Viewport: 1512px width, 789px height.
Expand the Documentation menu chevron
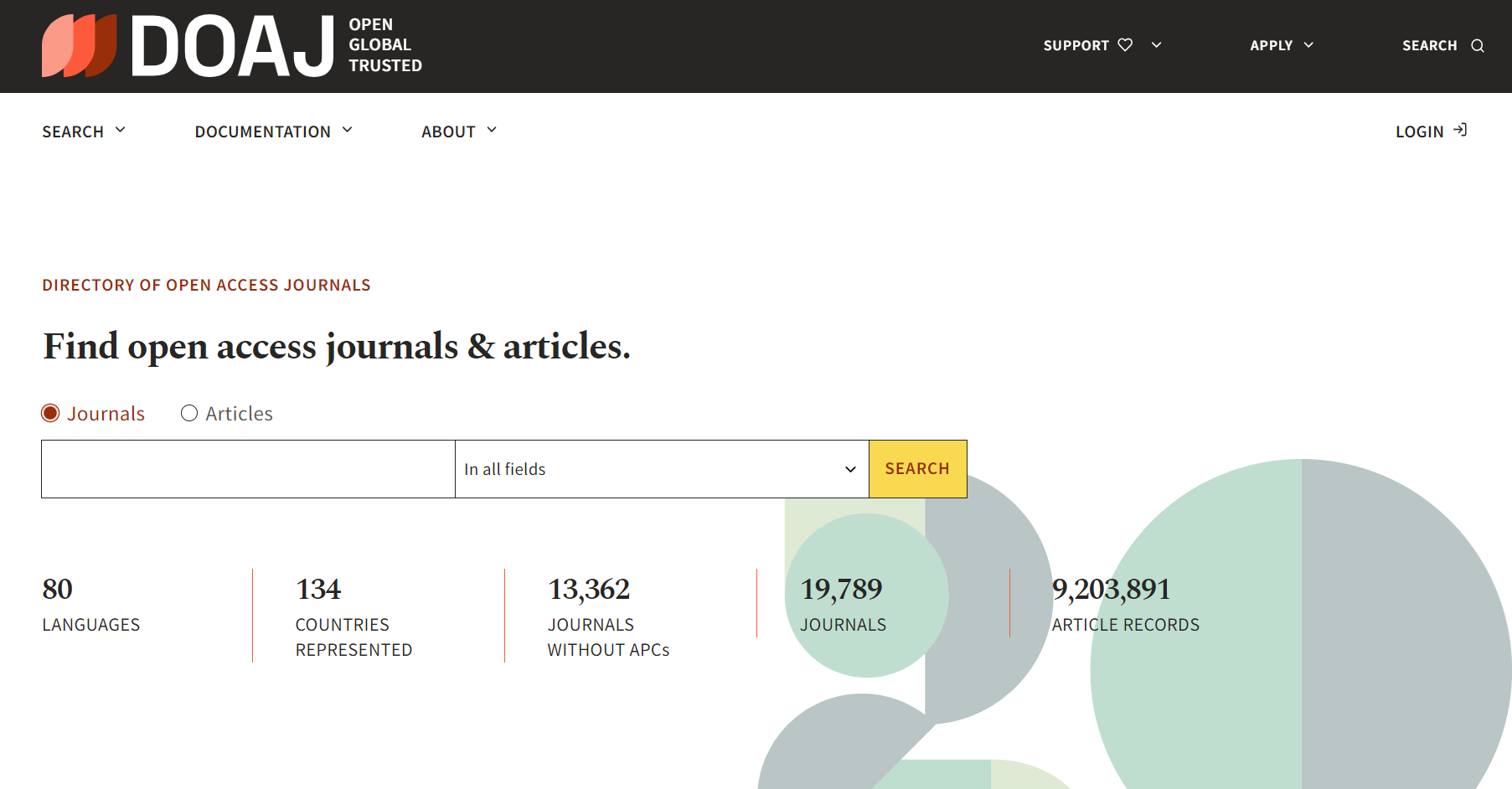point(347,130)
